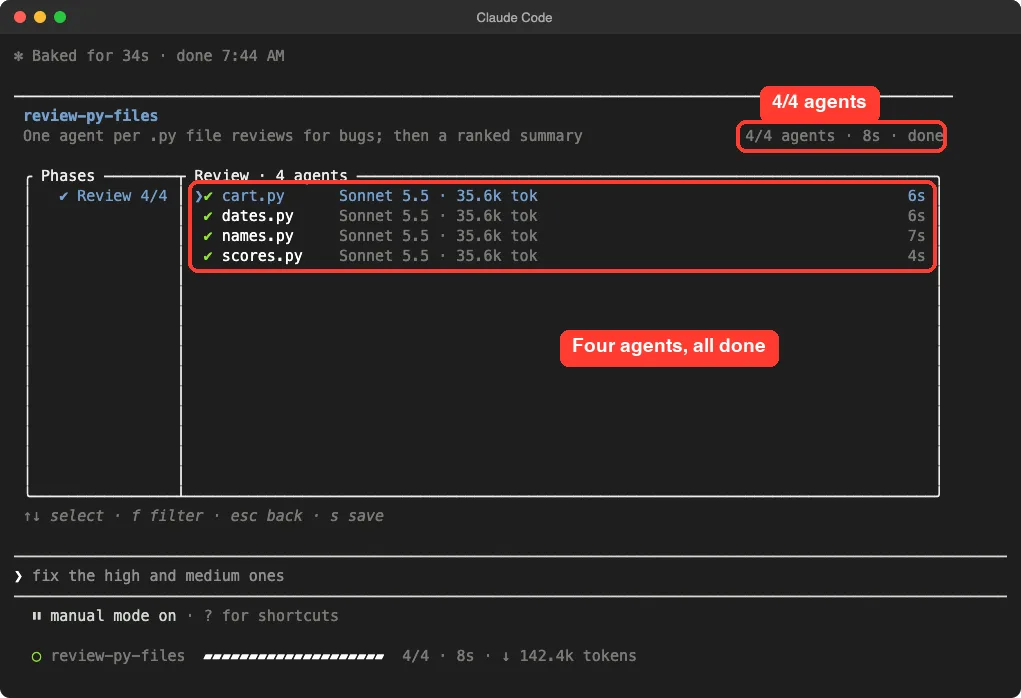
Task: Click '? for shortcuts' hint
Action: (x=271, y=616)
